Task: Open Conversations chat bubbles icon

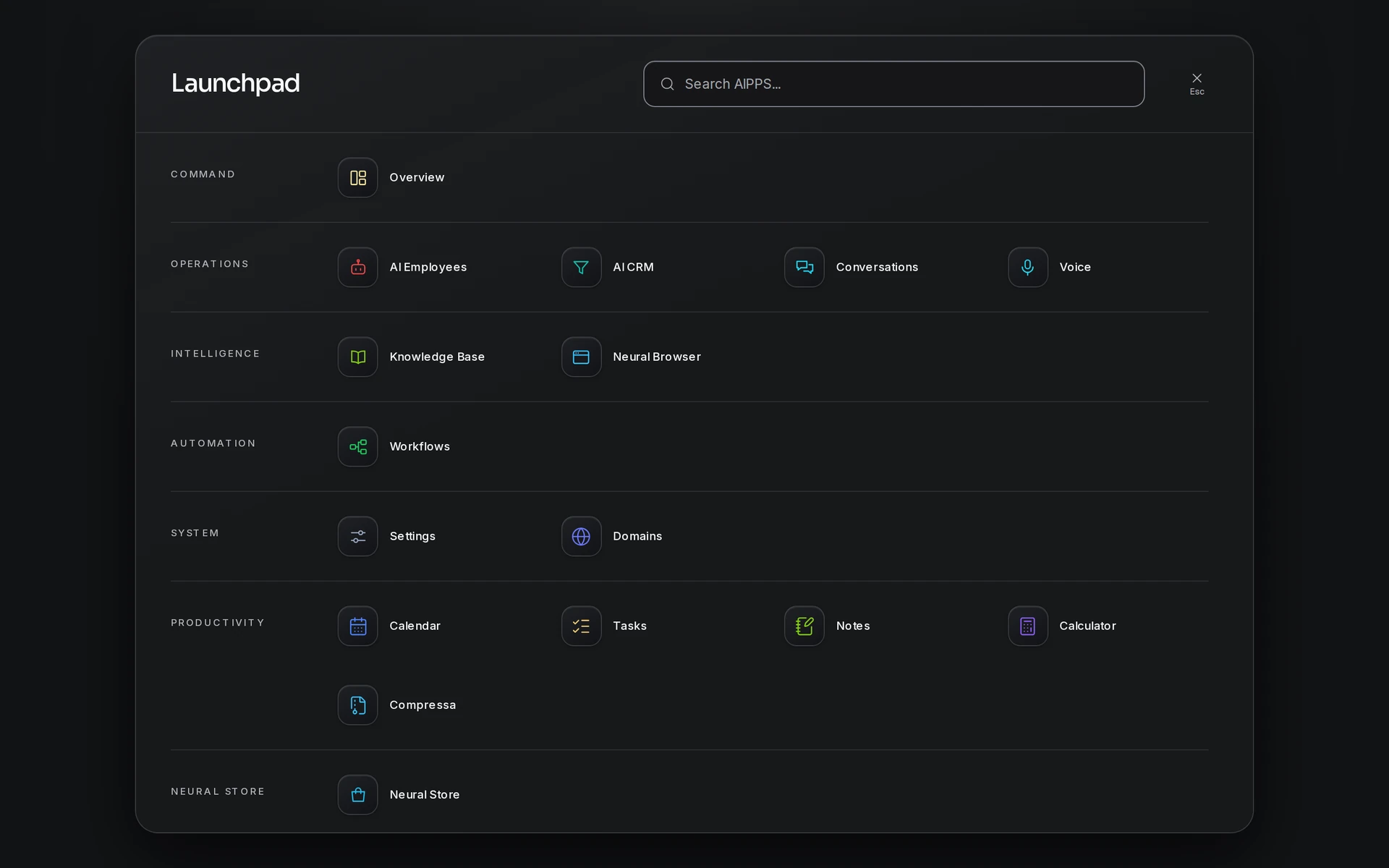Action: [804, 267]
